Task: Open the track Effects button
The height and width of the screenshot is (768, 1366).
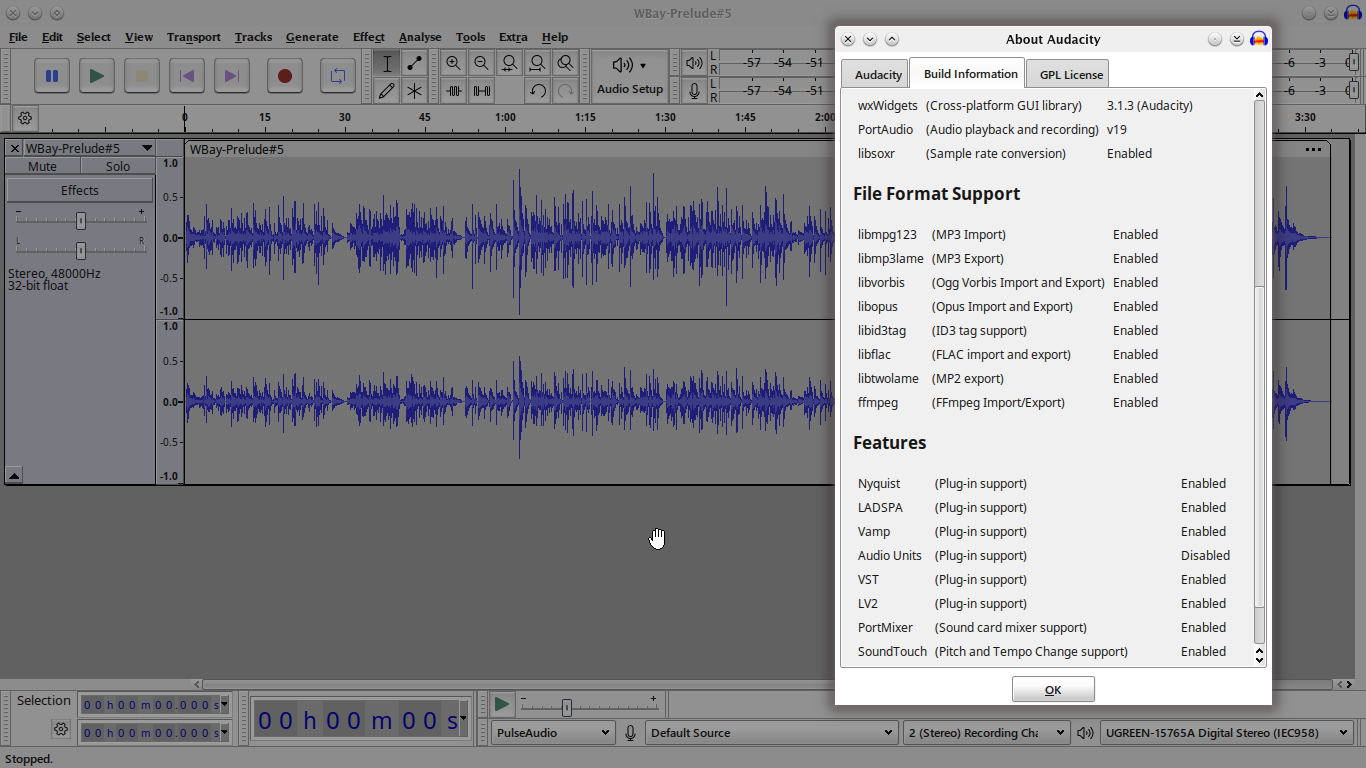Action: 80,190
